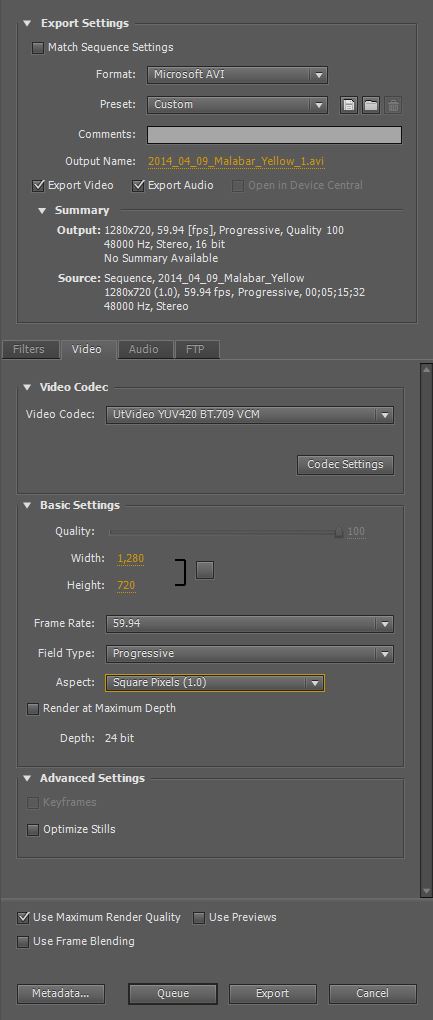
Task: Click the Import Preset folder icon
Action: 371,105
